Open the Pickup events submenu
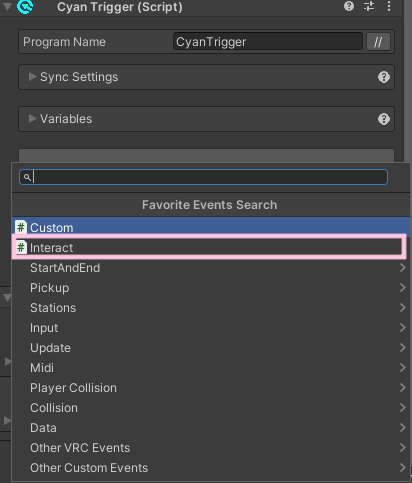The image size is (412, 483). tap(211, 288)
